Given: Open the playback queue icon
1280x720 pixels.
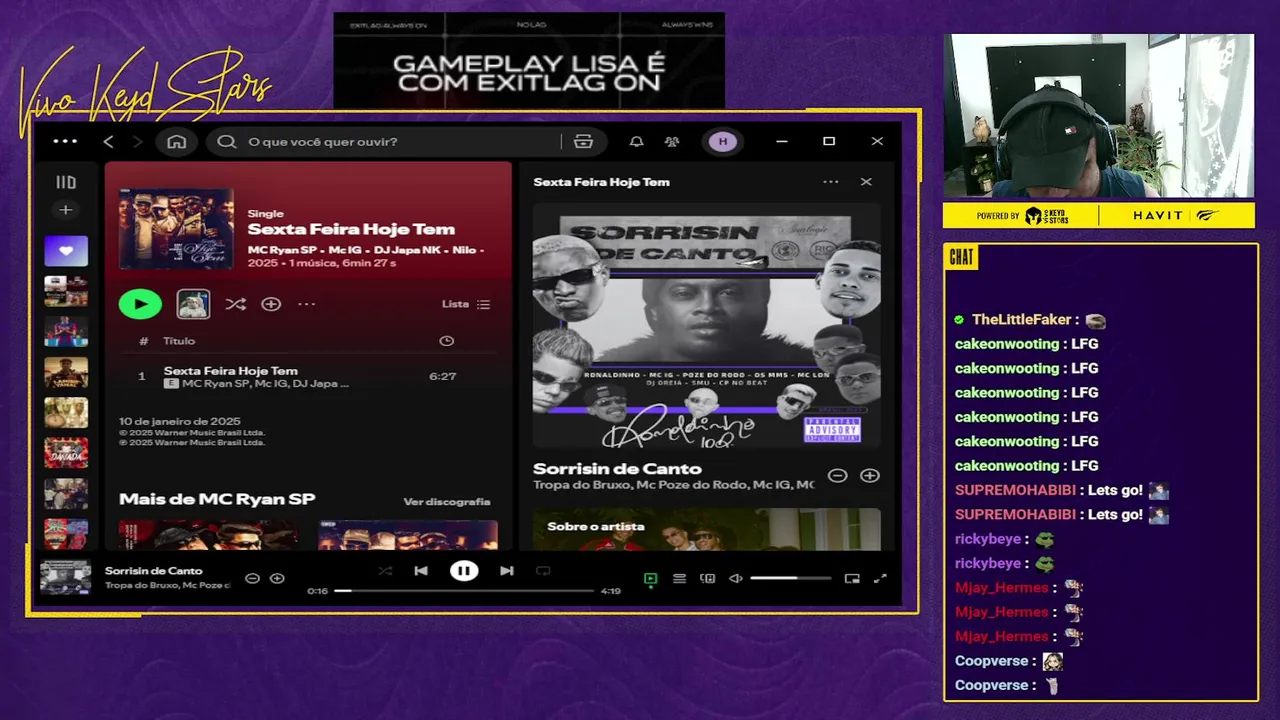Looking at the screenshot, I should [679, 578].
